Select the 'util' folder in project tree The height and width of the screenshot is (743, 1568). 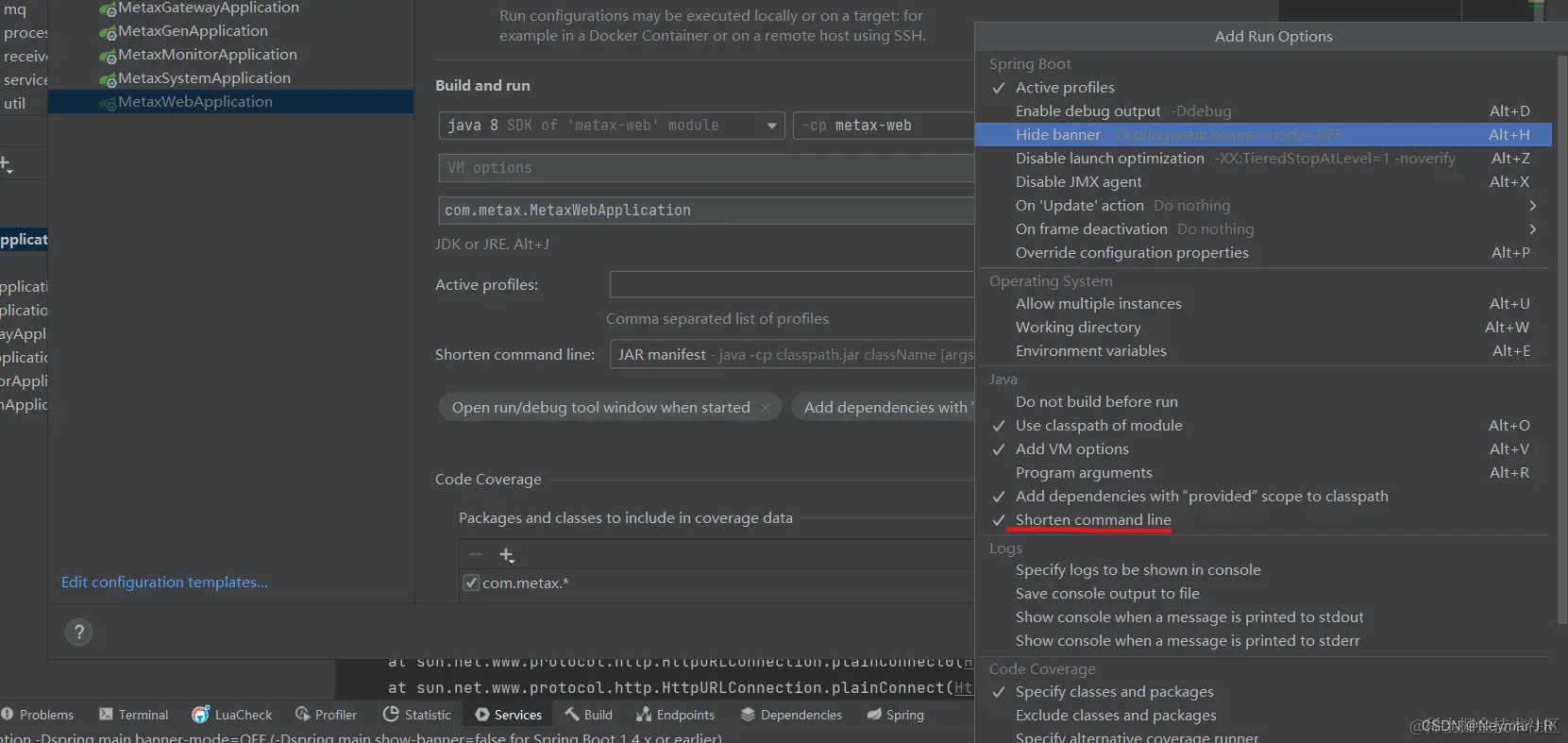tap(15, 104)
